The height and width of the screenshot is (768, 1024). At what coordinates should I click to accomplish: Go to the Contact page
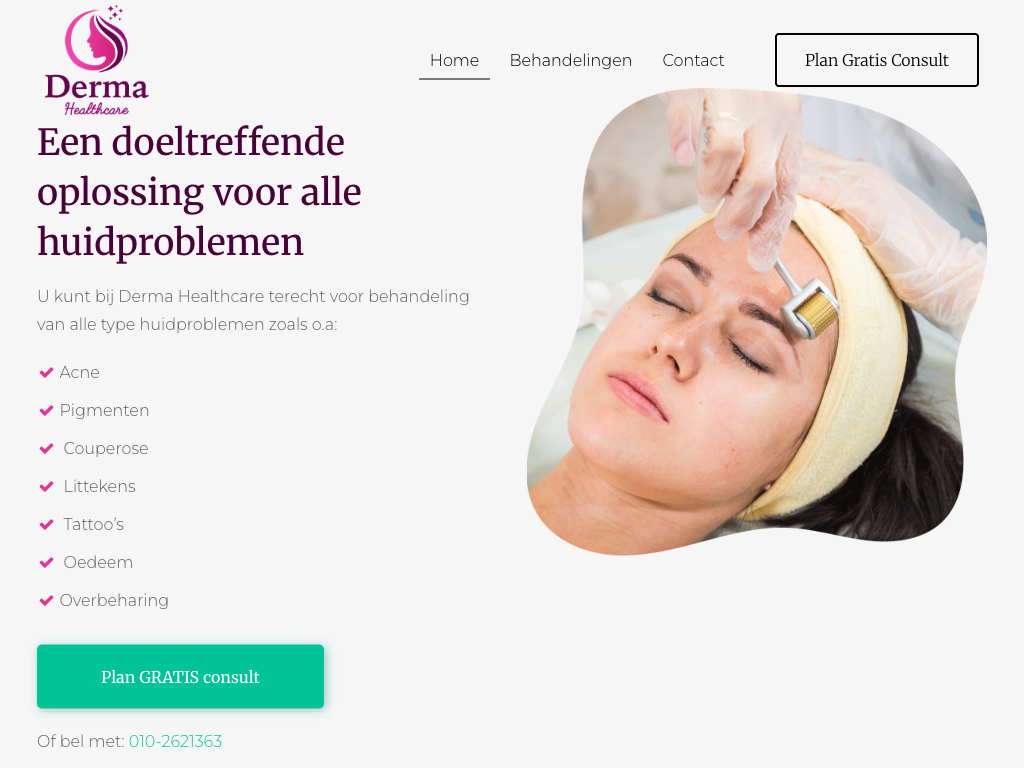tap(693, 60)
